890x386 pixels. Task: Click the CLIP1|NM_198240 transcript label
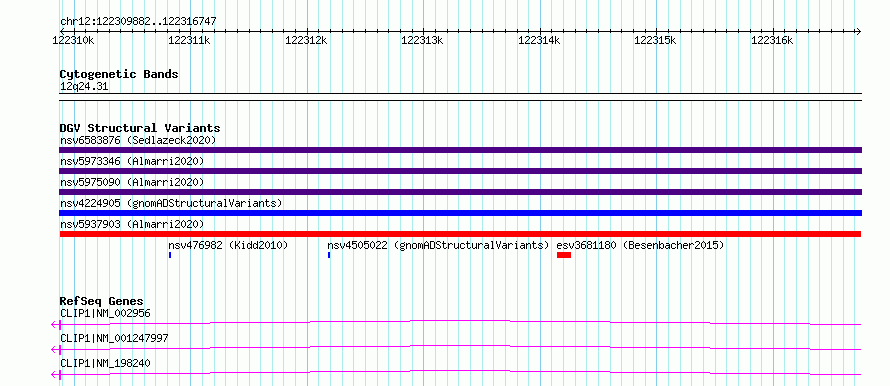[x=105, y=363]
